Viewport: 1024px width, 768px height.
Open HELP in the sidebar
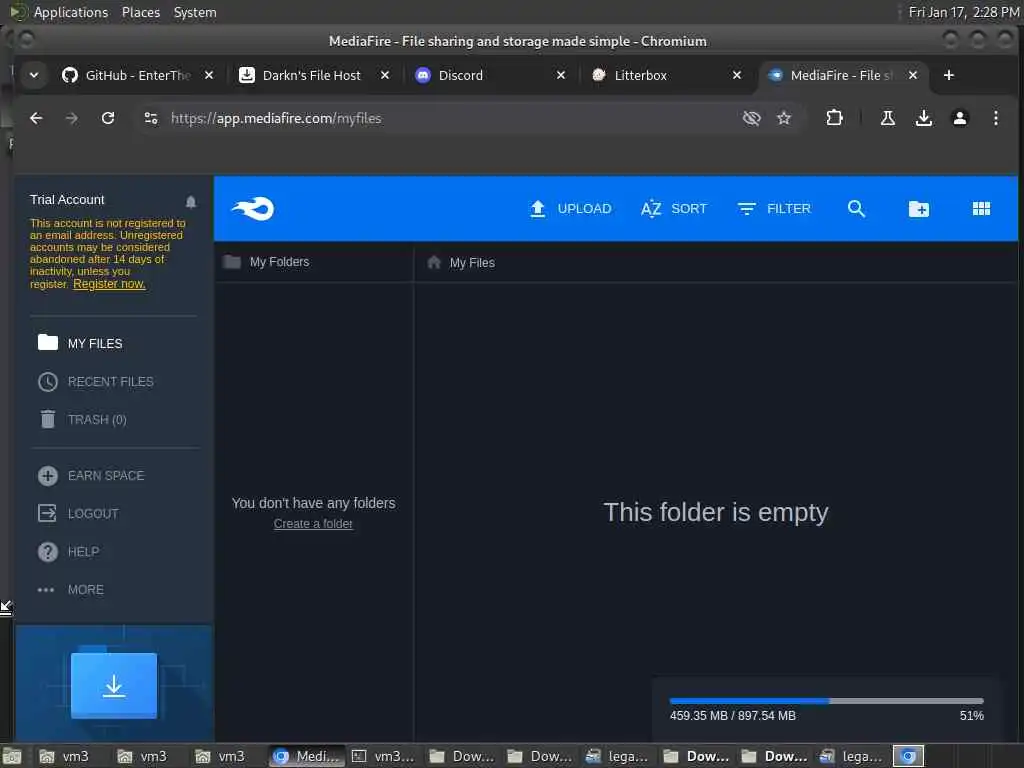(69, 552)
